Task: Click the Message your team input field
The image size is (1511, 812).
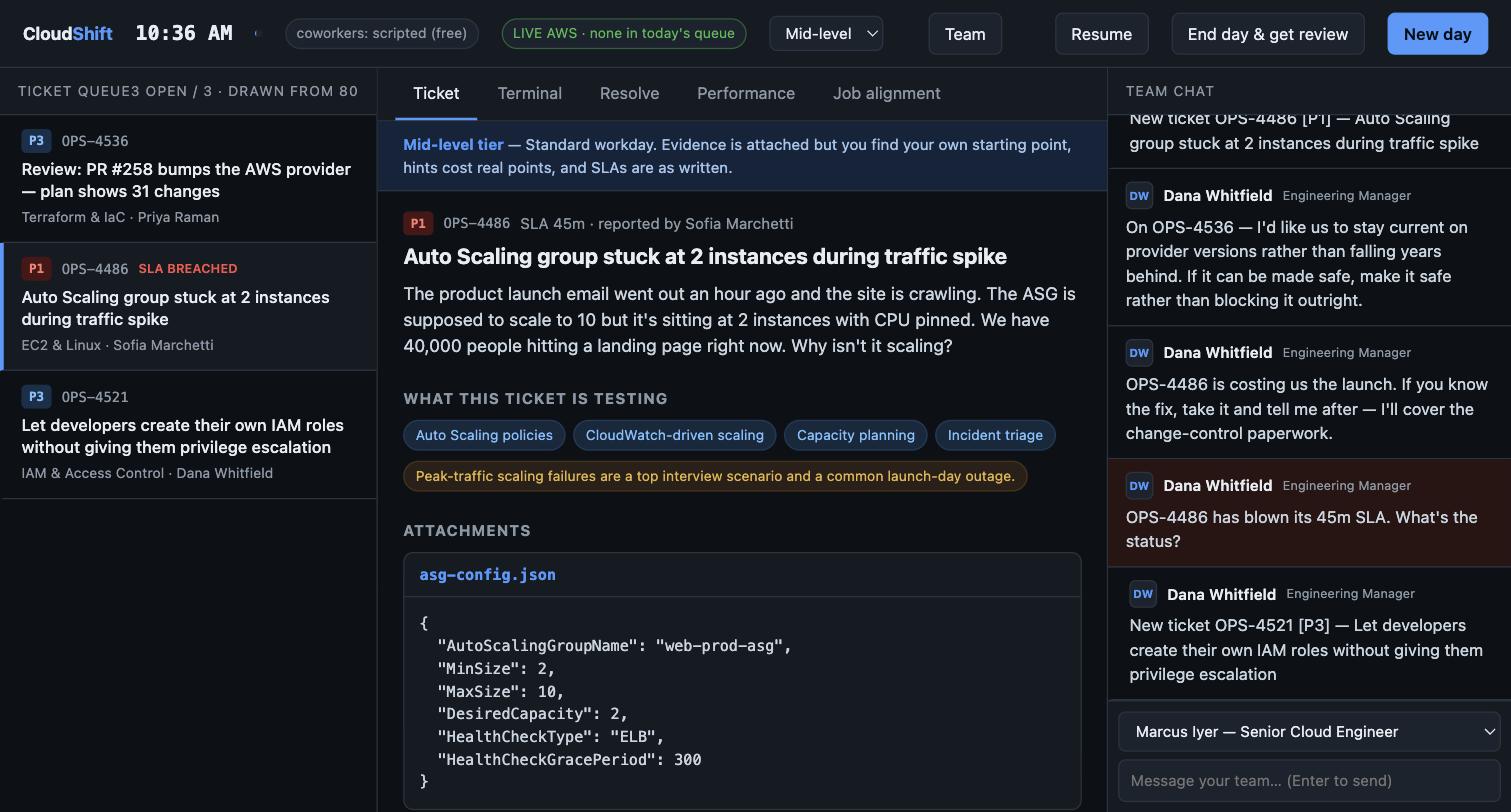Action: (x=1309, y=781)
